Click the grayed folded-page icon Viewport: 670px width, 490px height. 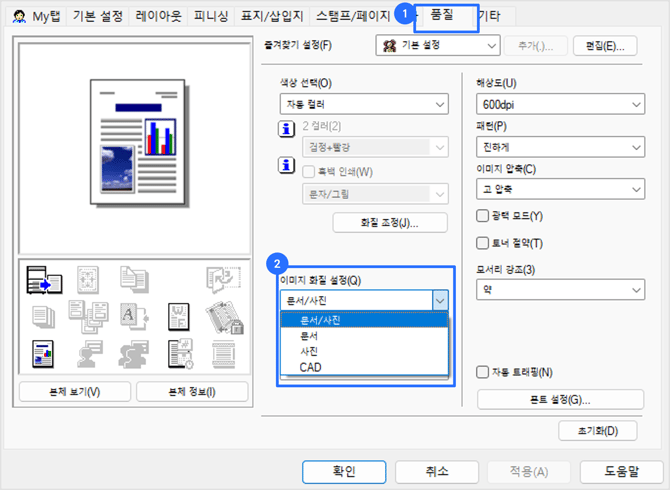[x=223, y=279]
